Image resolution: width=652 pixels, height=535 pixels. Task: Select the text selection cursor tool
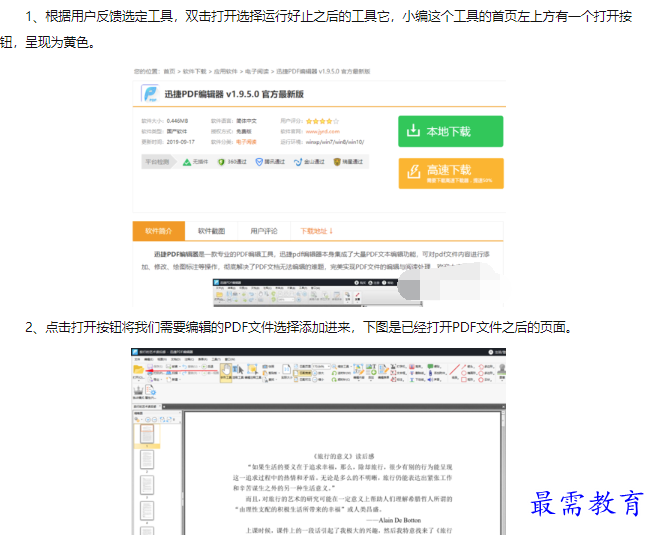[x=238, y=370]
